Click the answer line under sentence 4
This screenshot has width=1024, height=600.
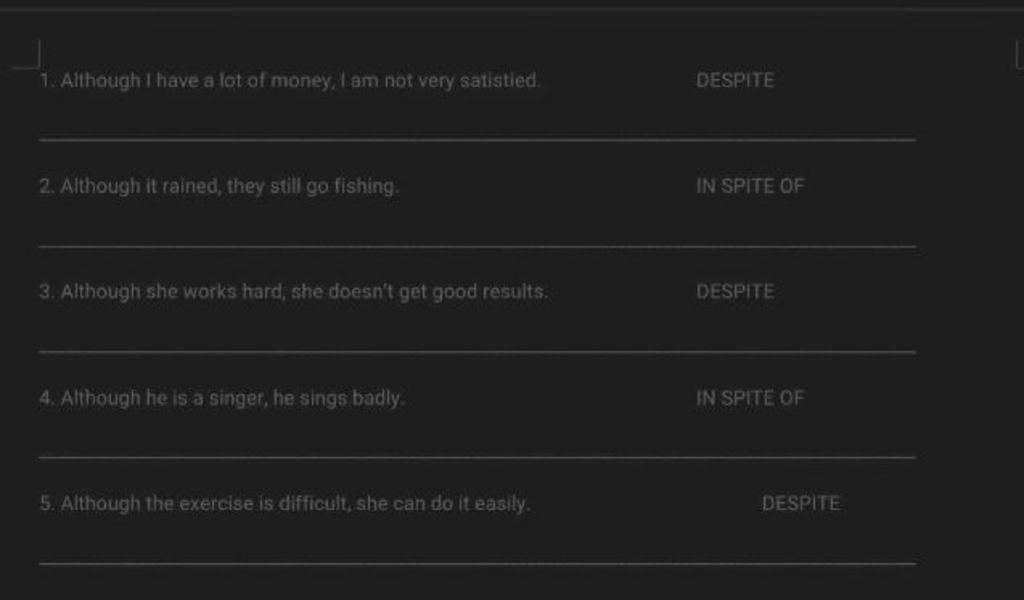(477, 458)
